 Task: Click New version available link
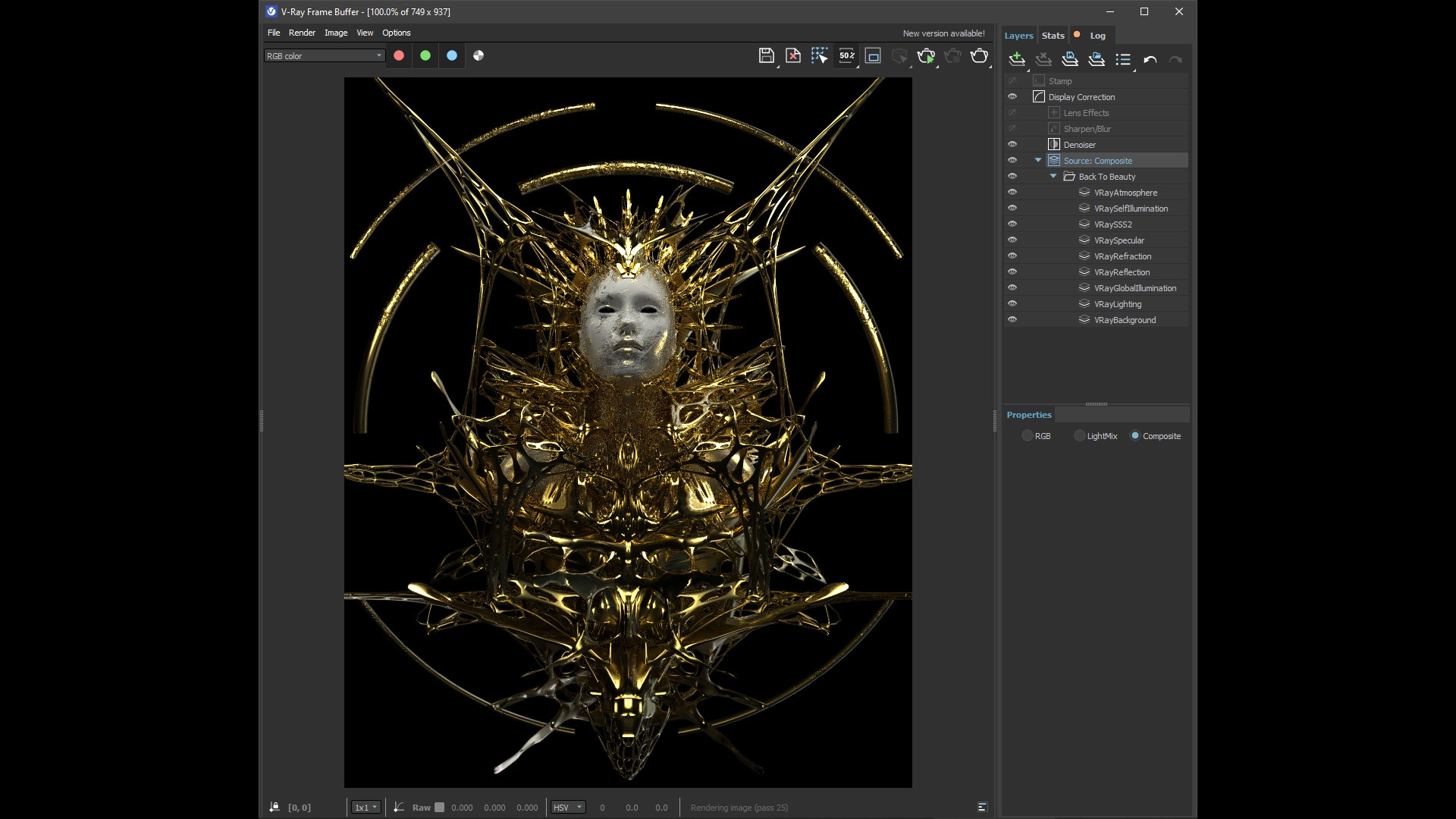tap(943, 33)
